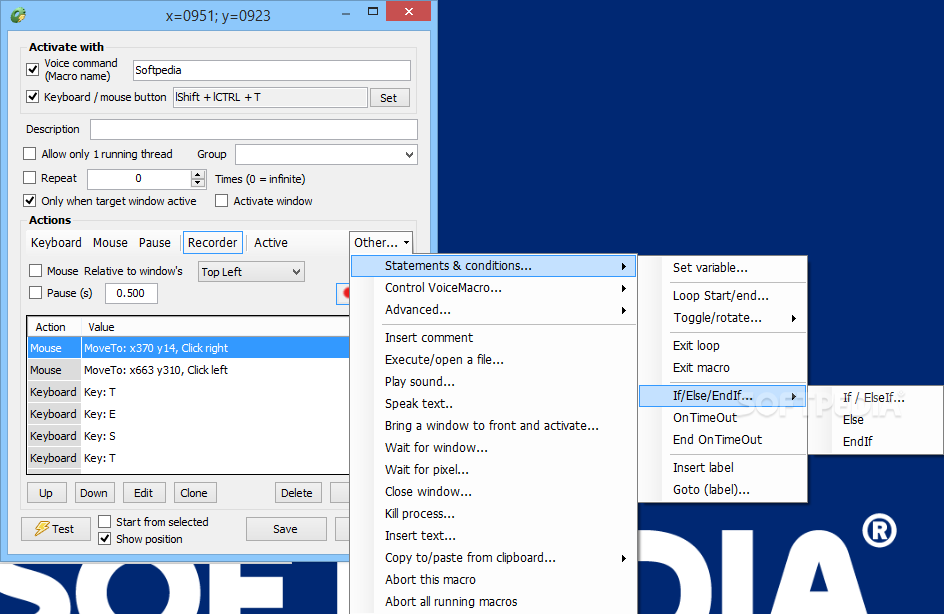The height and width of the screenshot is (614, 944).
Task: Choose Insert label menu item
Action: pos(722,468)
